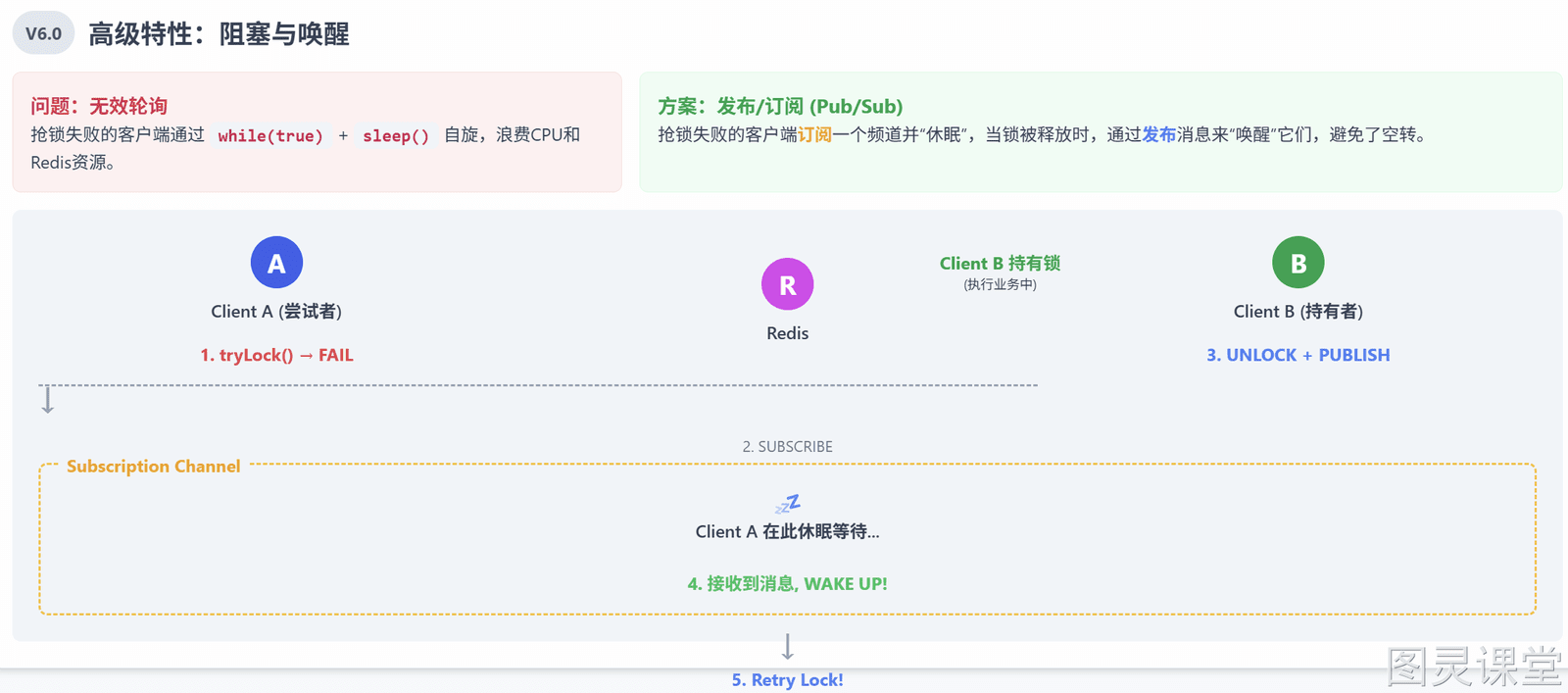Click the green Client B circle icon
The height and width of the screenshot is (693, 1568).
[x=1298, y=263]
